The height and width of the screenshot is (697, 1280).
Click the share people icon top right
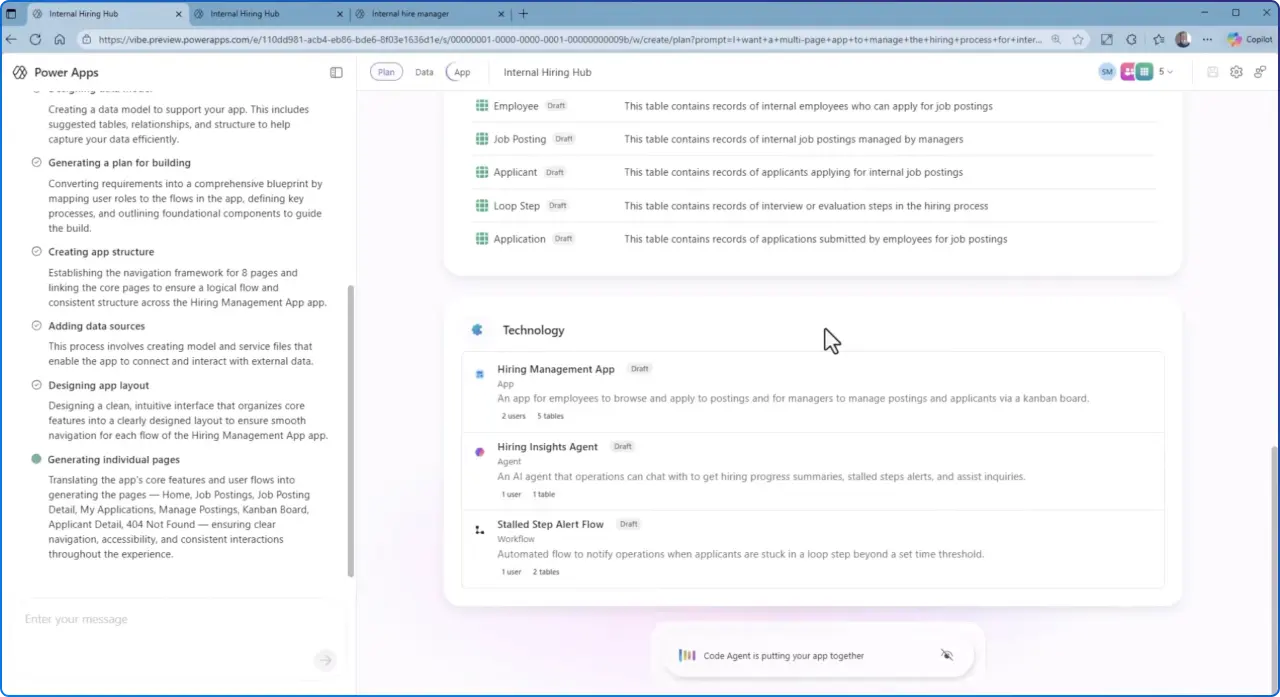[x=1262, y=72]
